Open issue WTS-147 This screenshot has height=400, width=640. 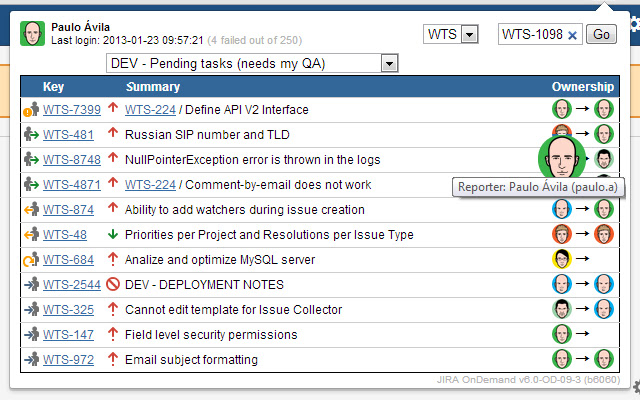(68, 335)
